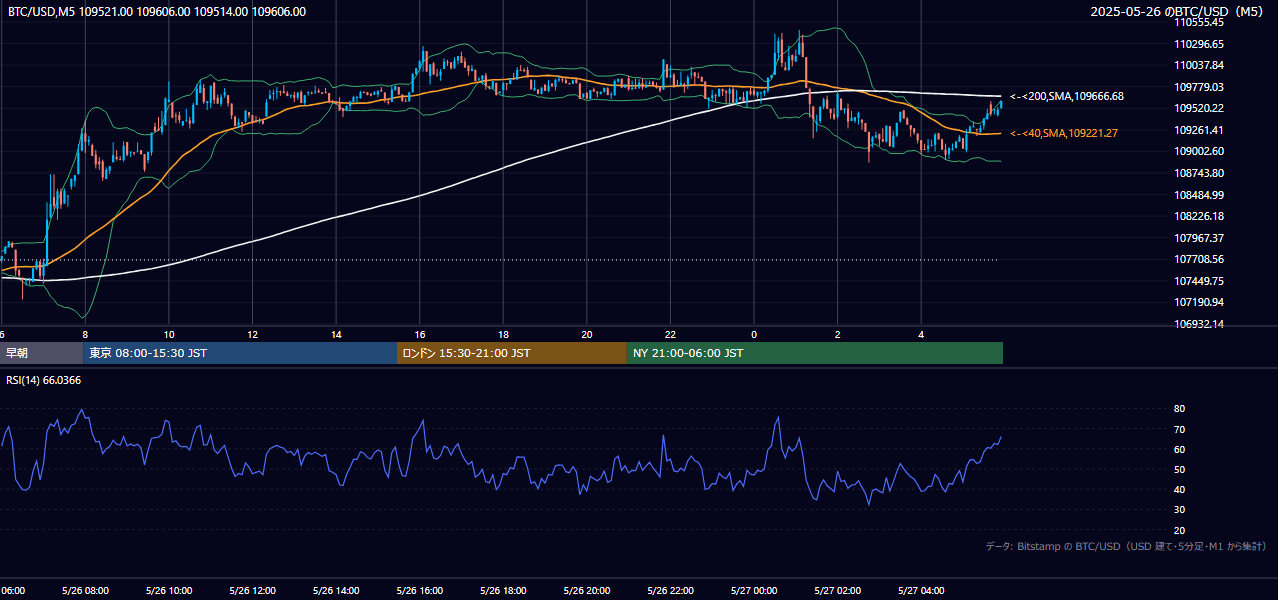
Task: Click the time axis label 5/26 08:00
Action: pyautogui.click(x=85, y=590)
